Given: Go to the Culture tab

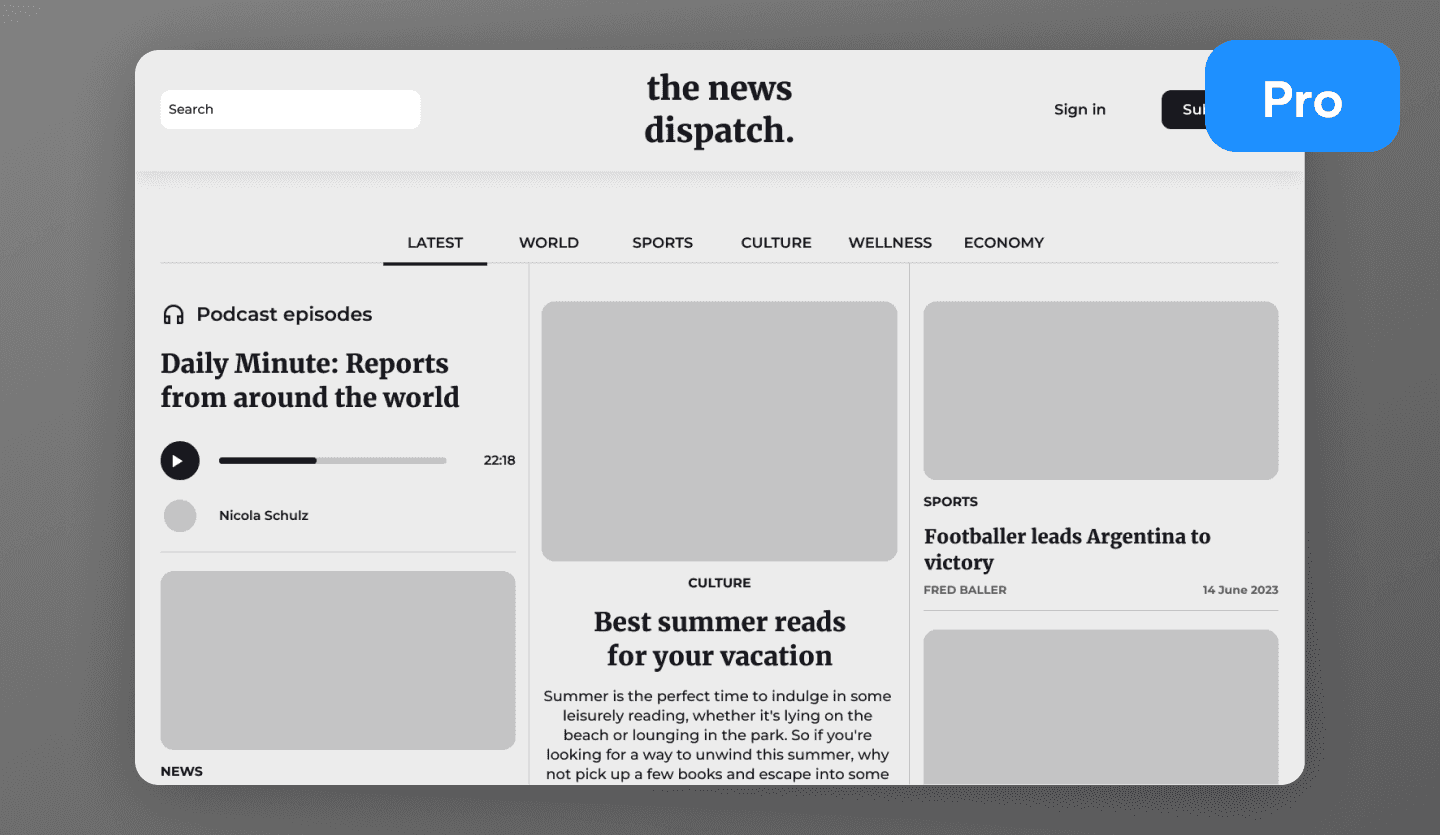Looking at the screenshot, I should (x=776, y=243).
